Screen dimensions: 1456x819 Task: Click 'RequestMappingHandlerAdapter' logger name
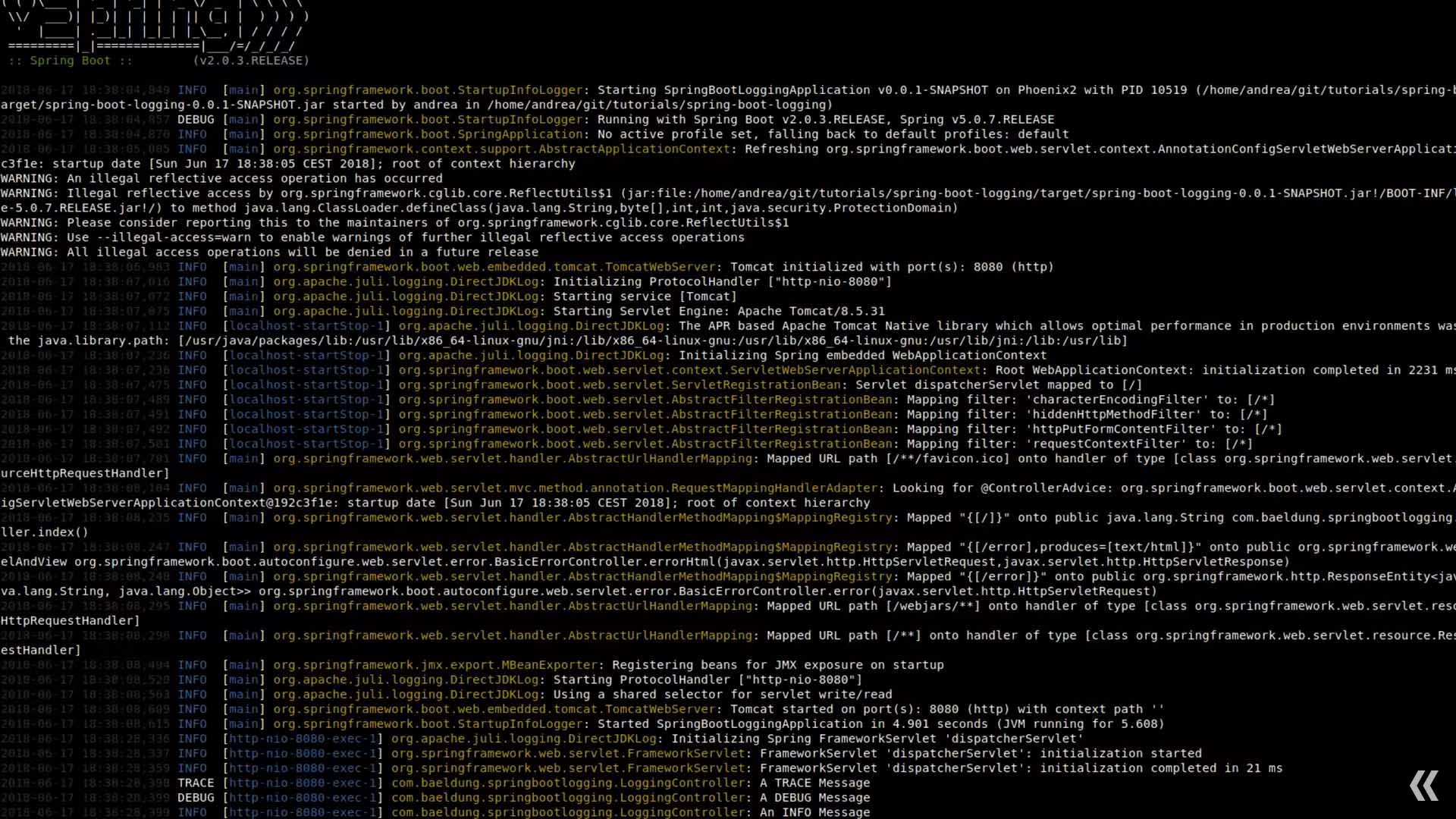point(774,488)
